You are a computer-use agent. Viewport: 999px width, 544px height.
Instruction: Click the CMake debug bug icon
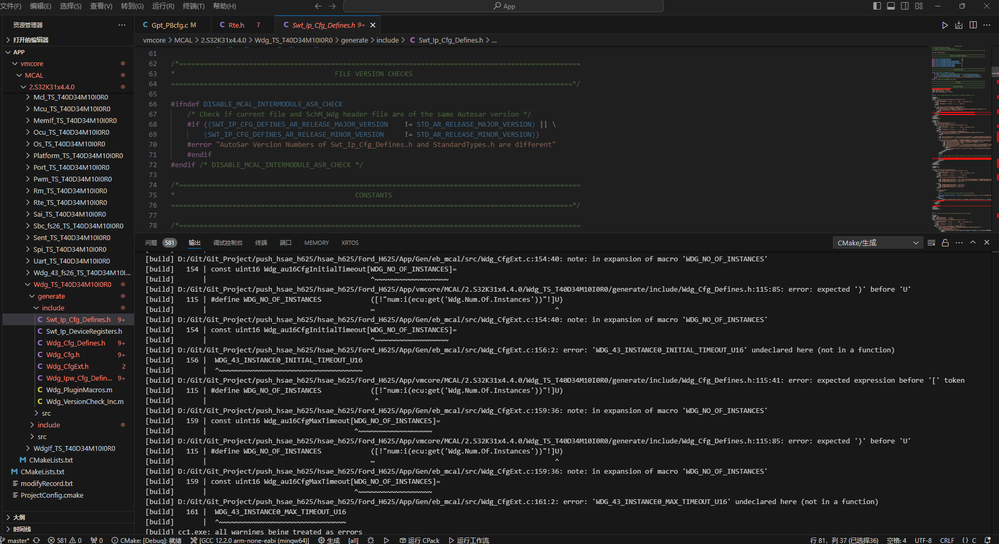[371, 540]
